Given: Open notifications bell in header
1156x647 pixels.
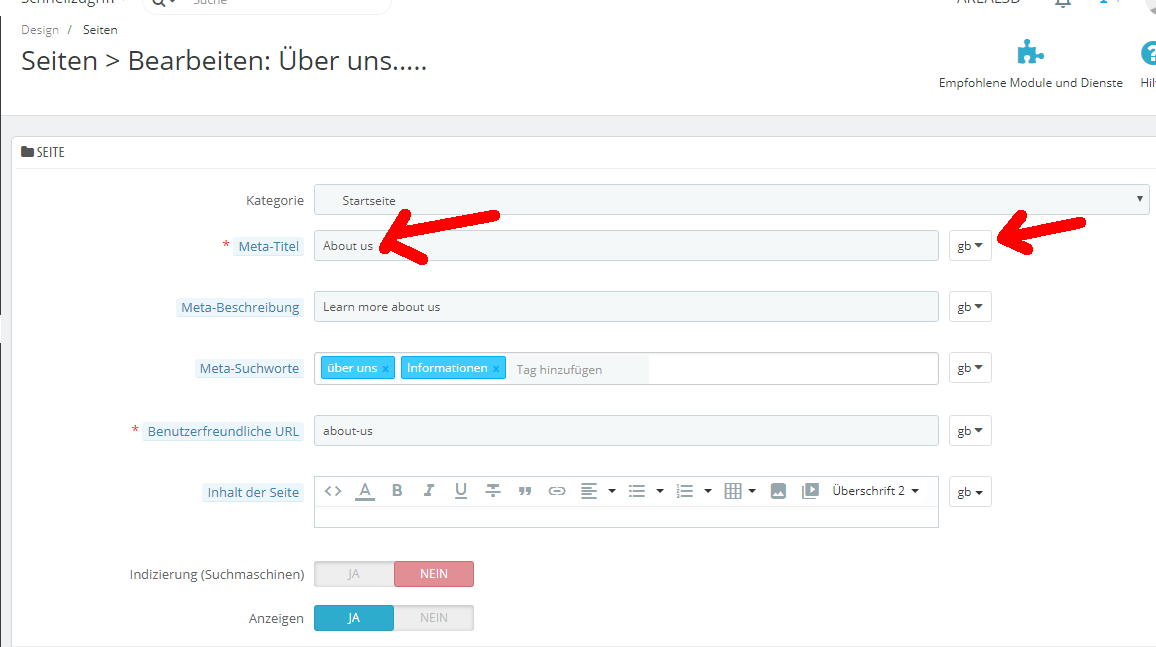Looking at the screenshot, I should click(x=1062, y=3).
